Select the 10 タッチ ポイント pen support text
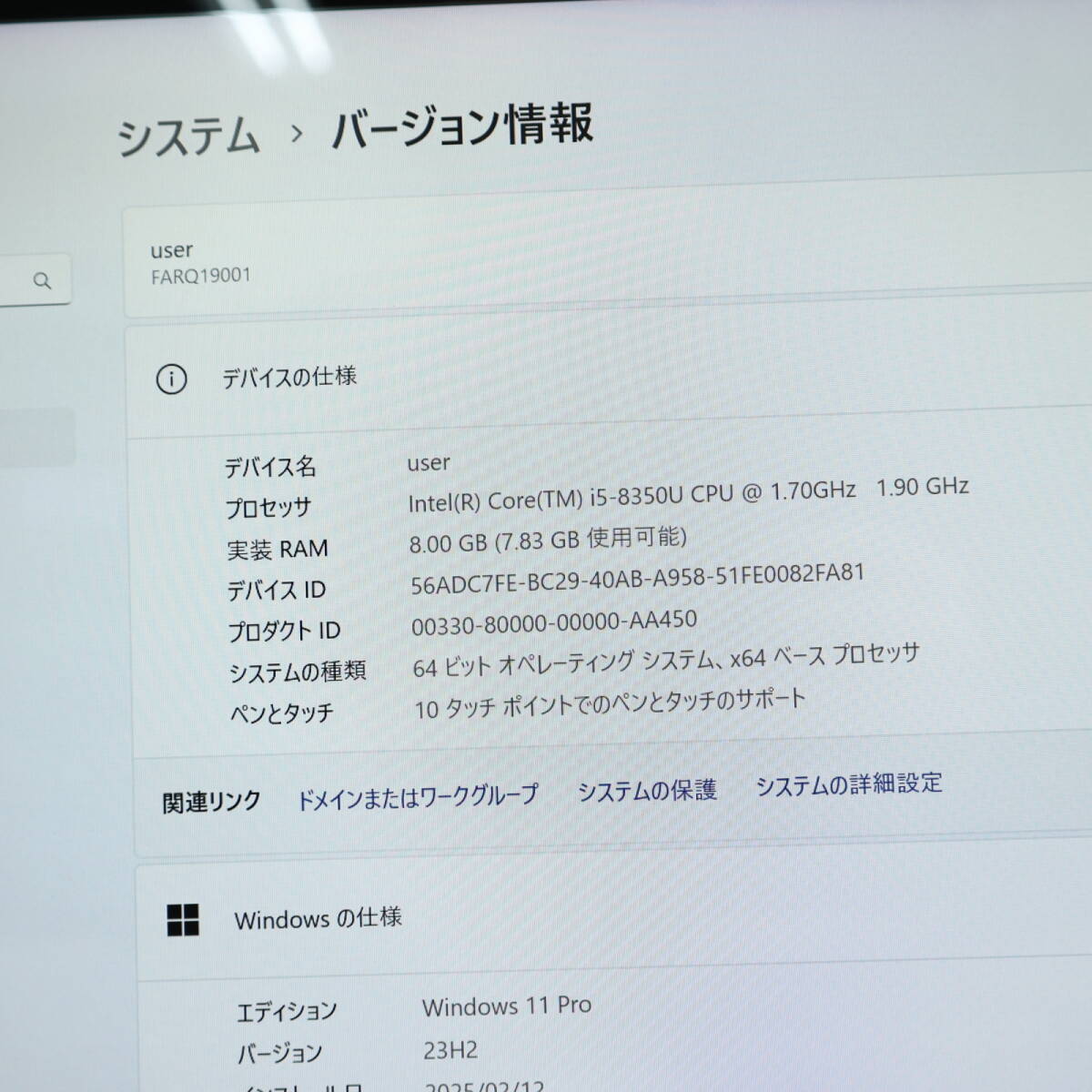Viewport: 1092px width, 1092px height. 610,703
